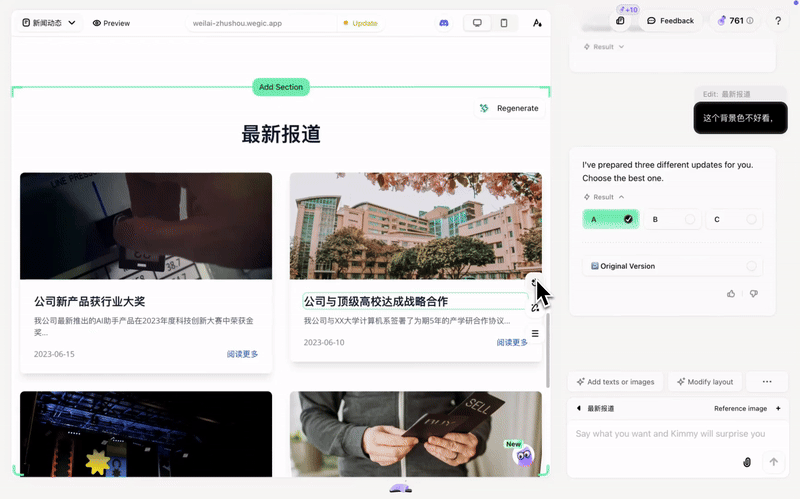This screenshot has height=499, width=800.
Task: Click the Add Section button
Action: click(281, 87)
